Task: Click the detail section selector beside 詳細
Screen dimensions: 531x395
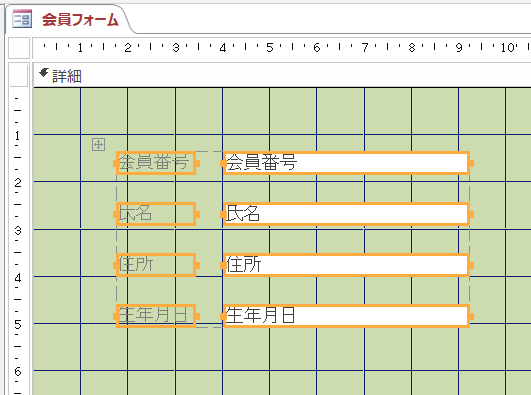Action: 19,75
